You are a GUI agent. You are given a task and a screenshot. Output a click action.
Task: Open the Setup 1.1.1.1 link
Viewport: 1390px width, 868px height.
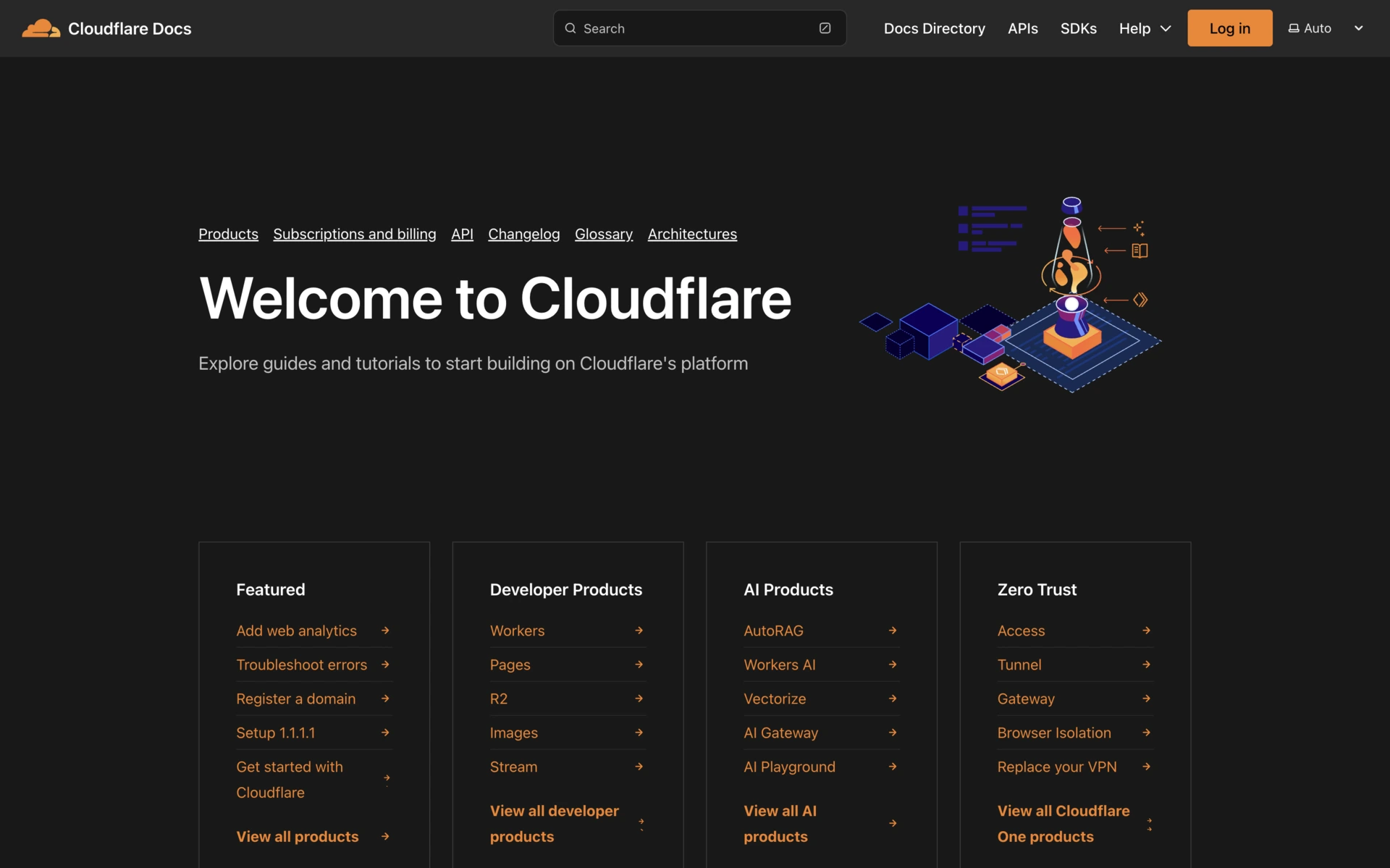click(x=275, y=733)
